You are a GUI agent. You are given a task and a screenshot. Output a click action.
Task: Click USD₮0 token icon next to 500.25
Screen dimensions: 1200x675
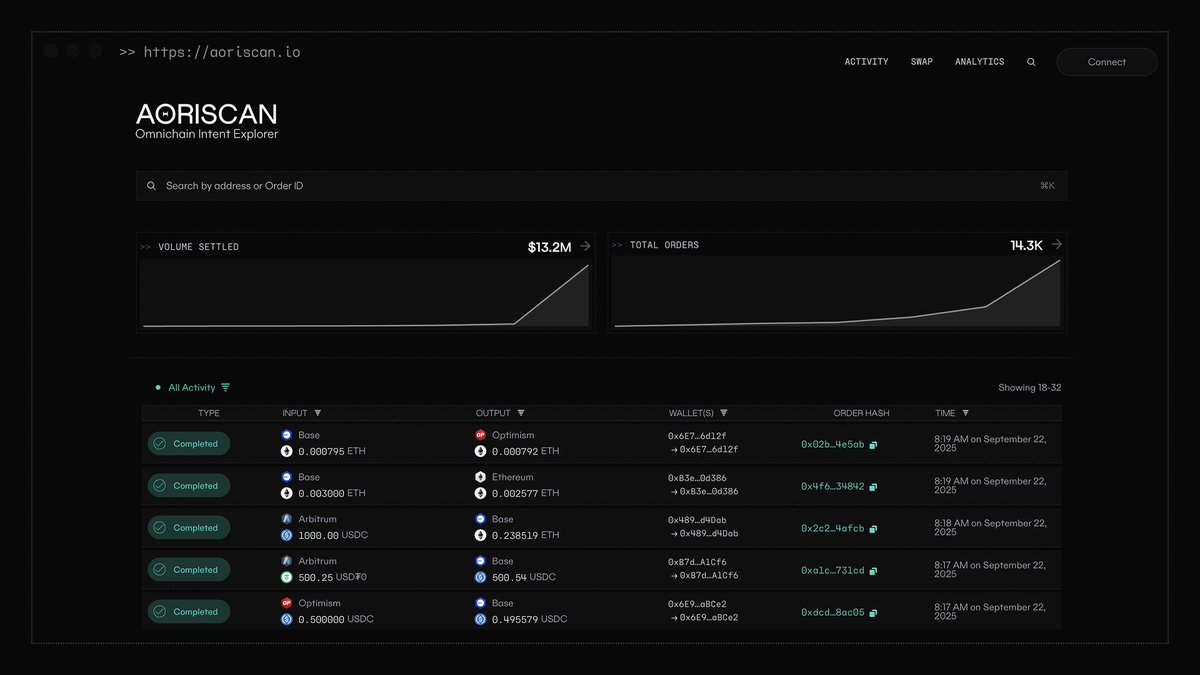click(x=287, y=577)
